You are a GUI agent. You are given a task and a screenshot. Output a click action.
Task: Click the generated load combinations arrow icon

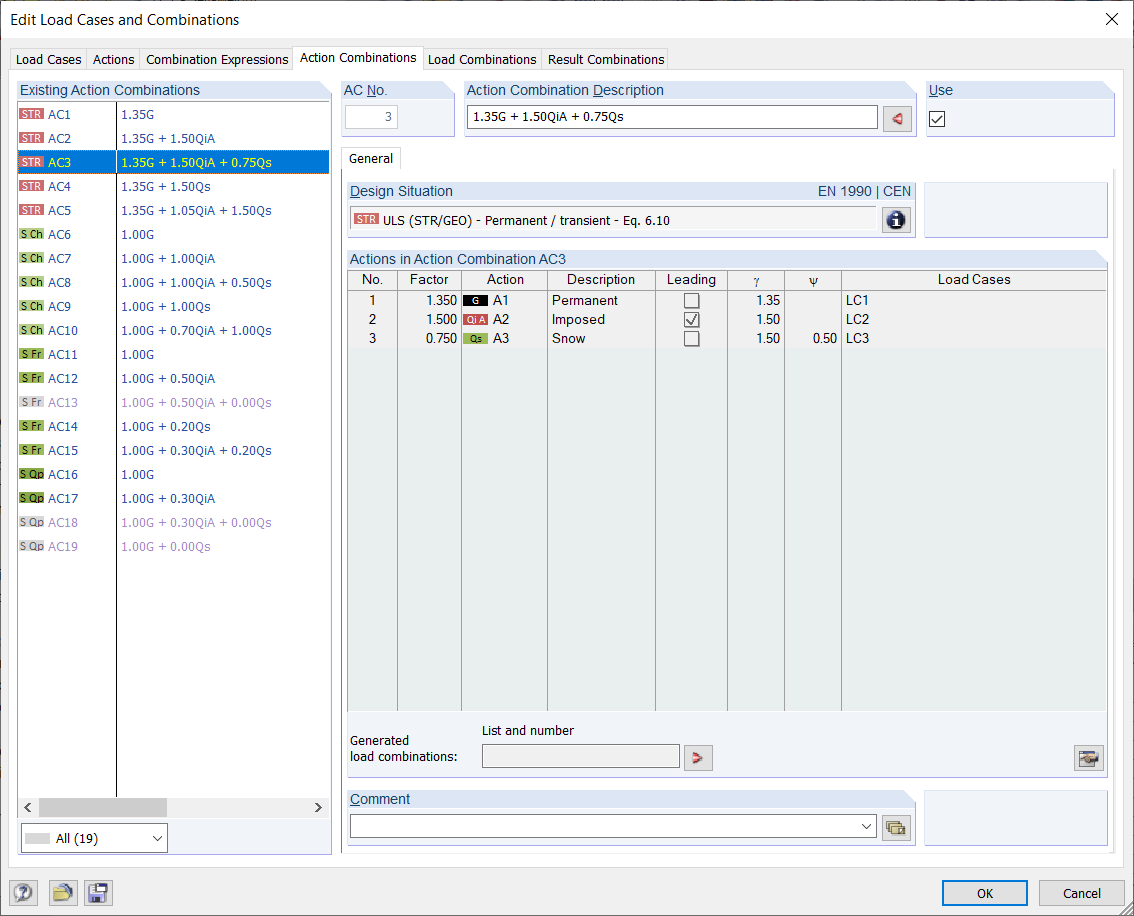[x=698, y=758]
